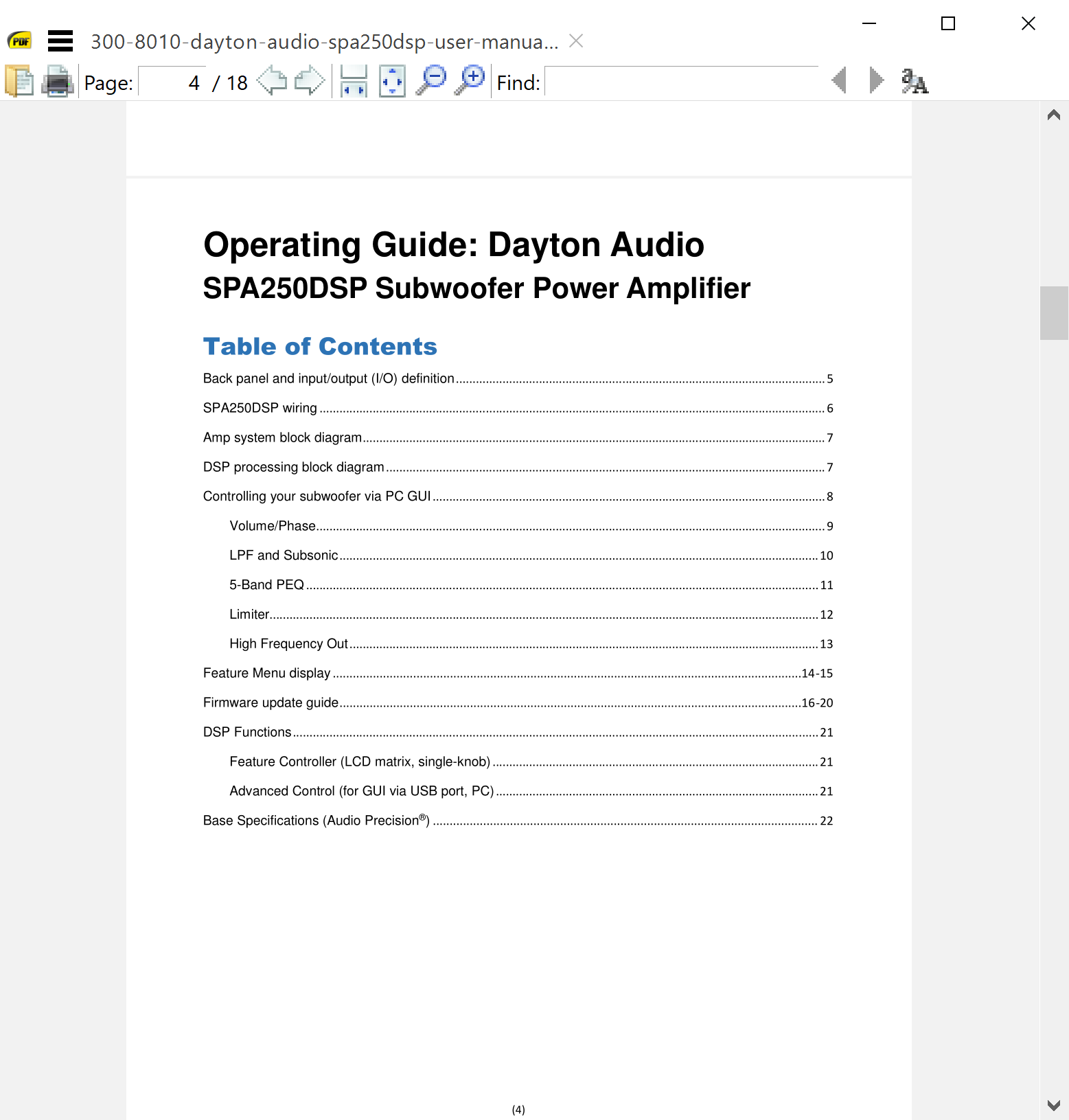The height and width of the screenshot is (1120, 1069).
Task: Maximize the PDF viewer window
Action: [x=948, y=23]
